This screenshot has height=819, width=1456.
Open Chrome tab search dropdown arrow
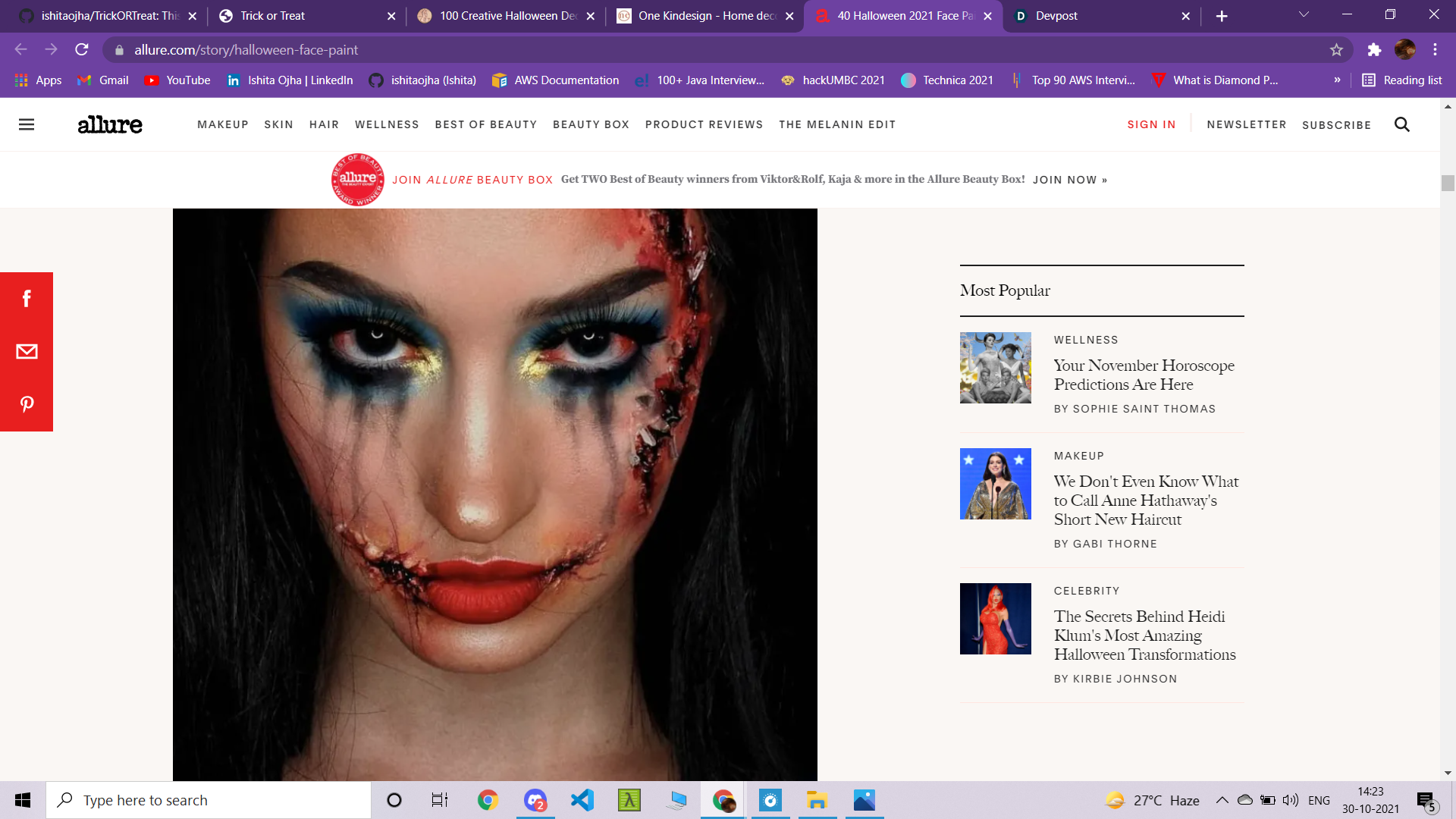[x=1304, y=15]
